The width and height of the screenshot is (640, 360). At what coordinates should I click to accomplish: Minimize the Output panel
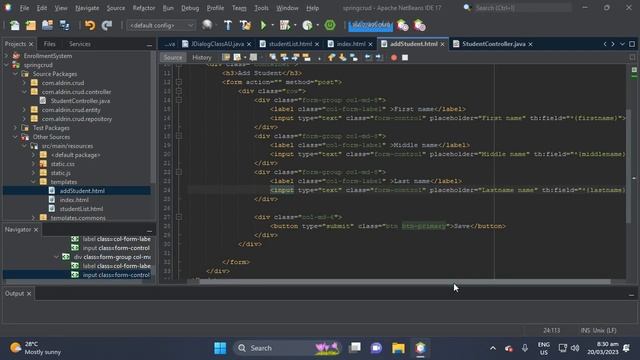pos(631,294)
